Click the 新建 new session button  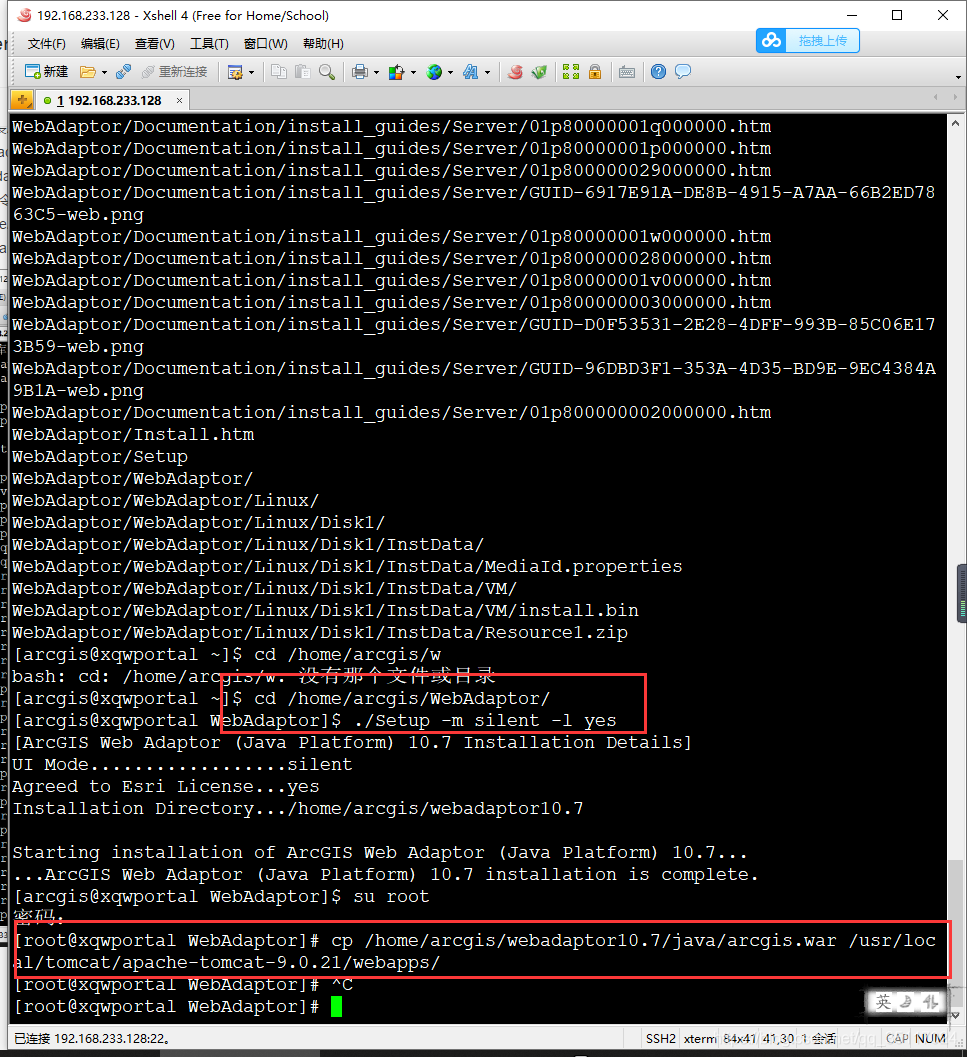pos(46,71)
